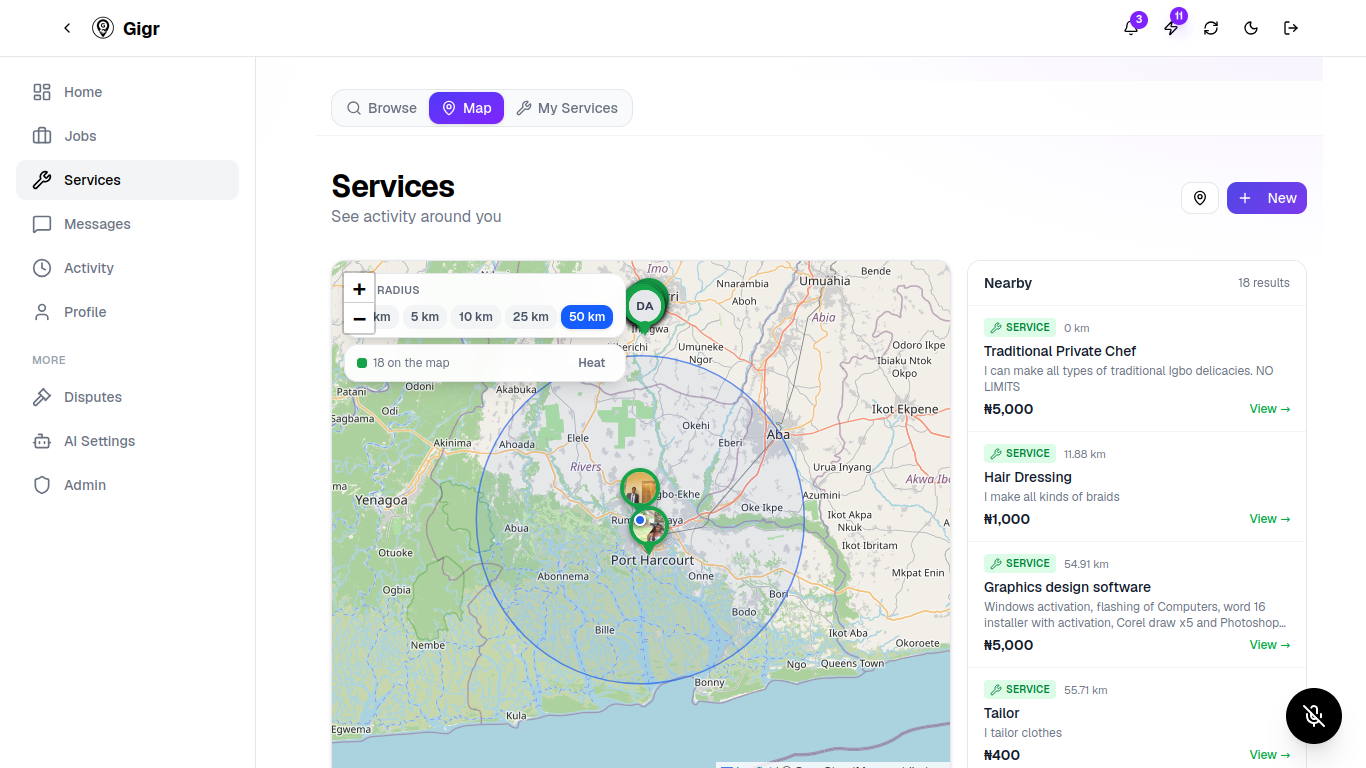Click the "18 results" count text

[1264, 283]
